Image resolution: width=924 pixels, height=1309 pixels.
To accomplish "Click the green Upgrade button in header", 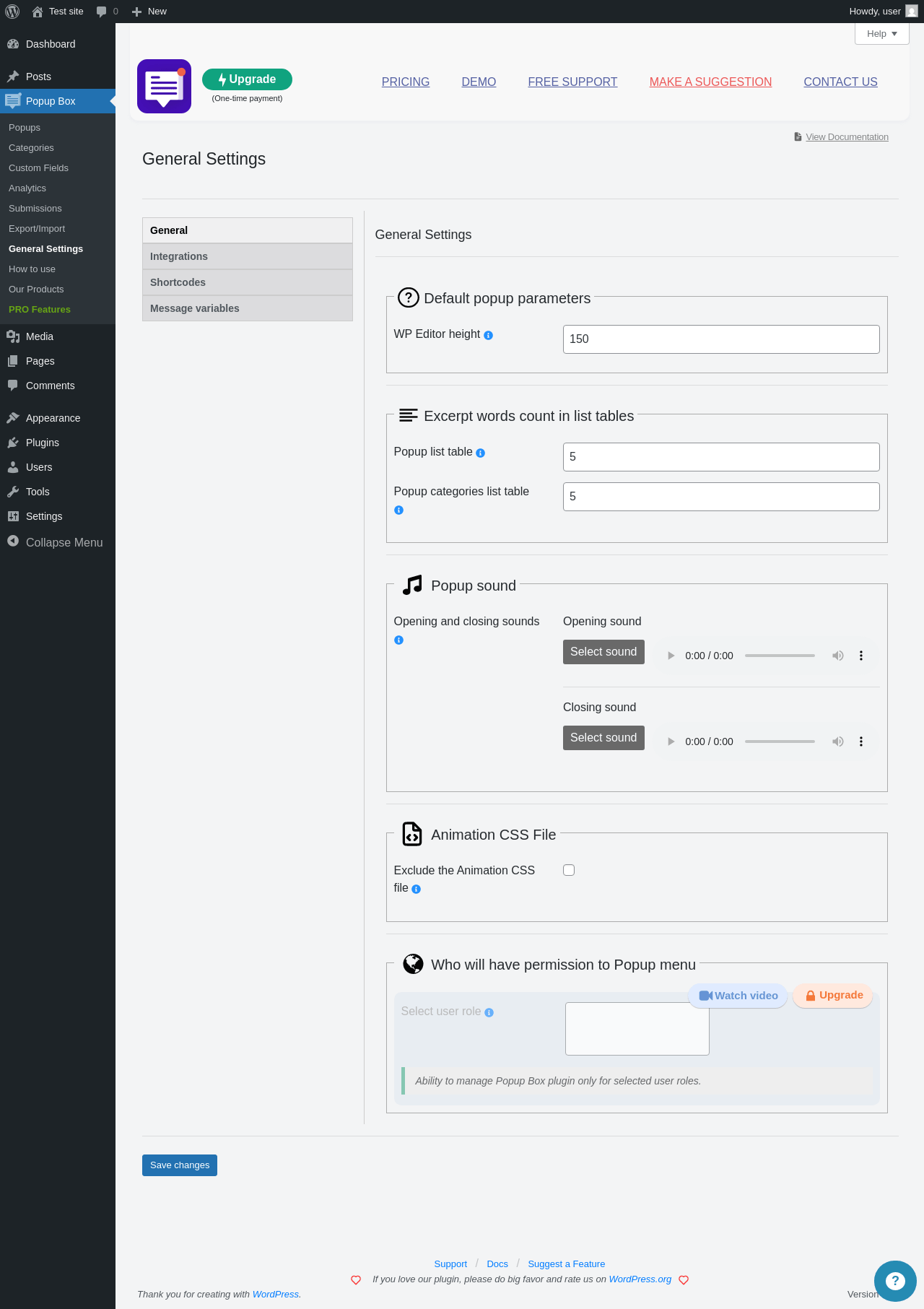I will [247, 79].
